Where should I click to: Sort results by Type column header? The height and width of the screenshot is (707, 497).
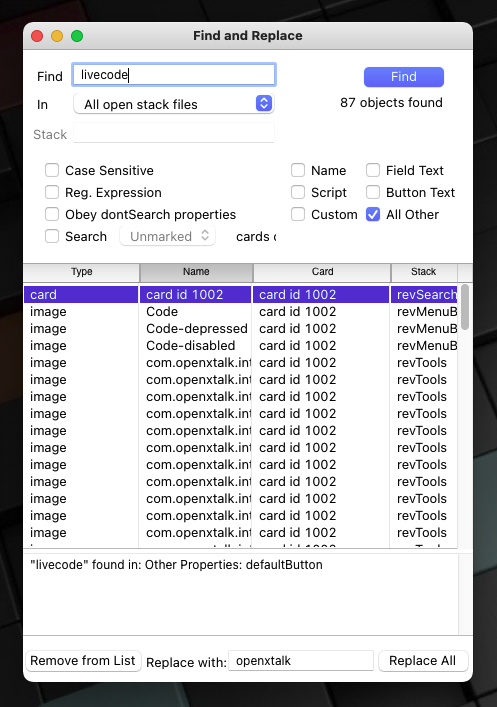(81, 272)
